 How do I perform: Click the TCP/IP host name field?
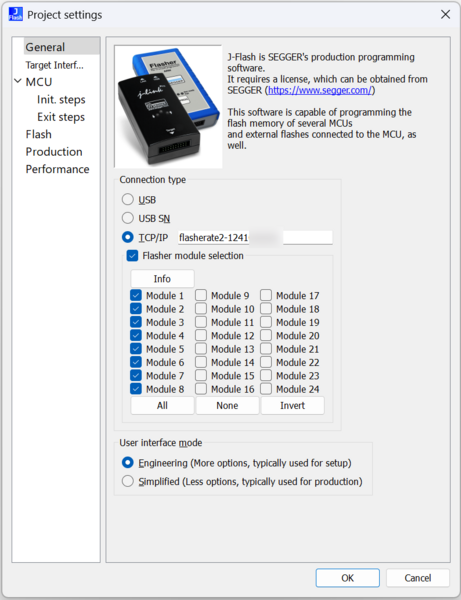point(255,238)
